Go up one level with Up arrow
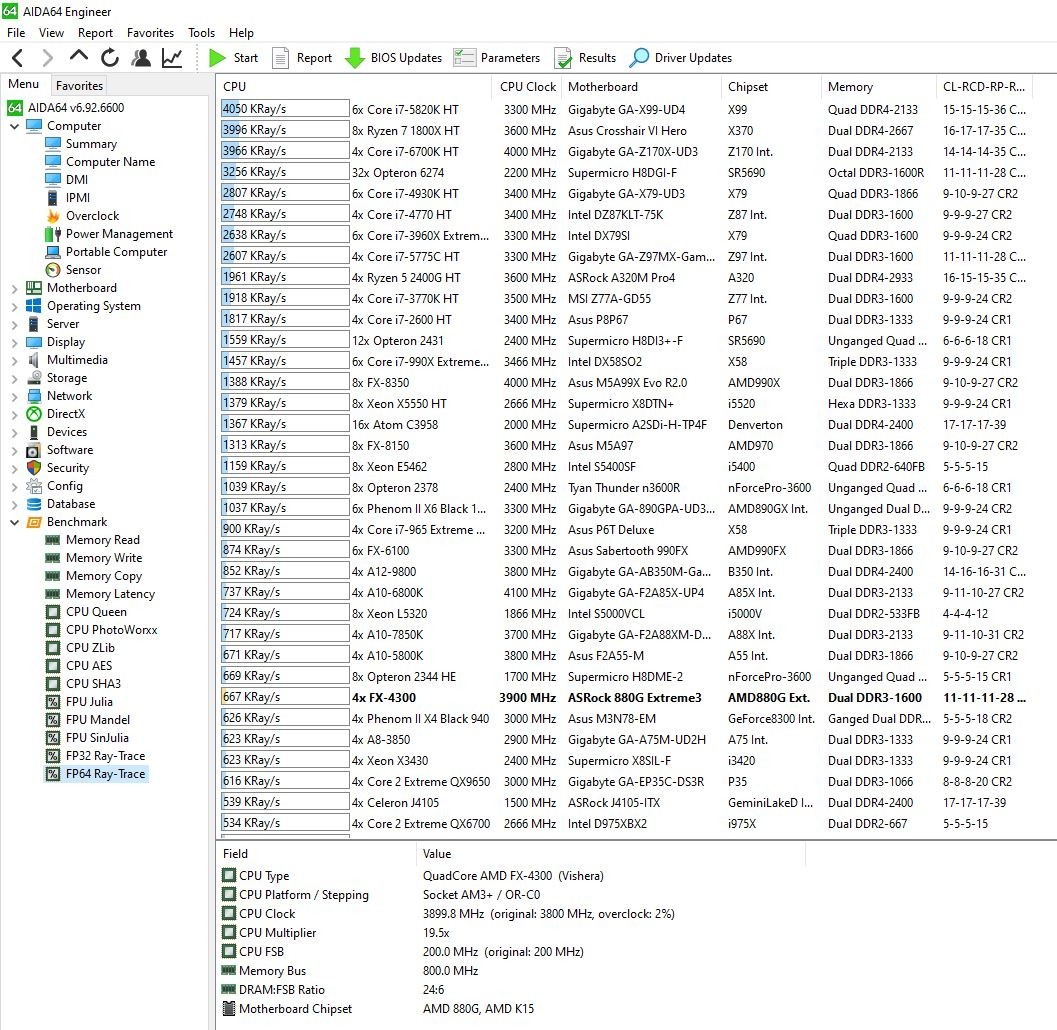Viewport: 1057px width, 1030px height. point(78,57)
